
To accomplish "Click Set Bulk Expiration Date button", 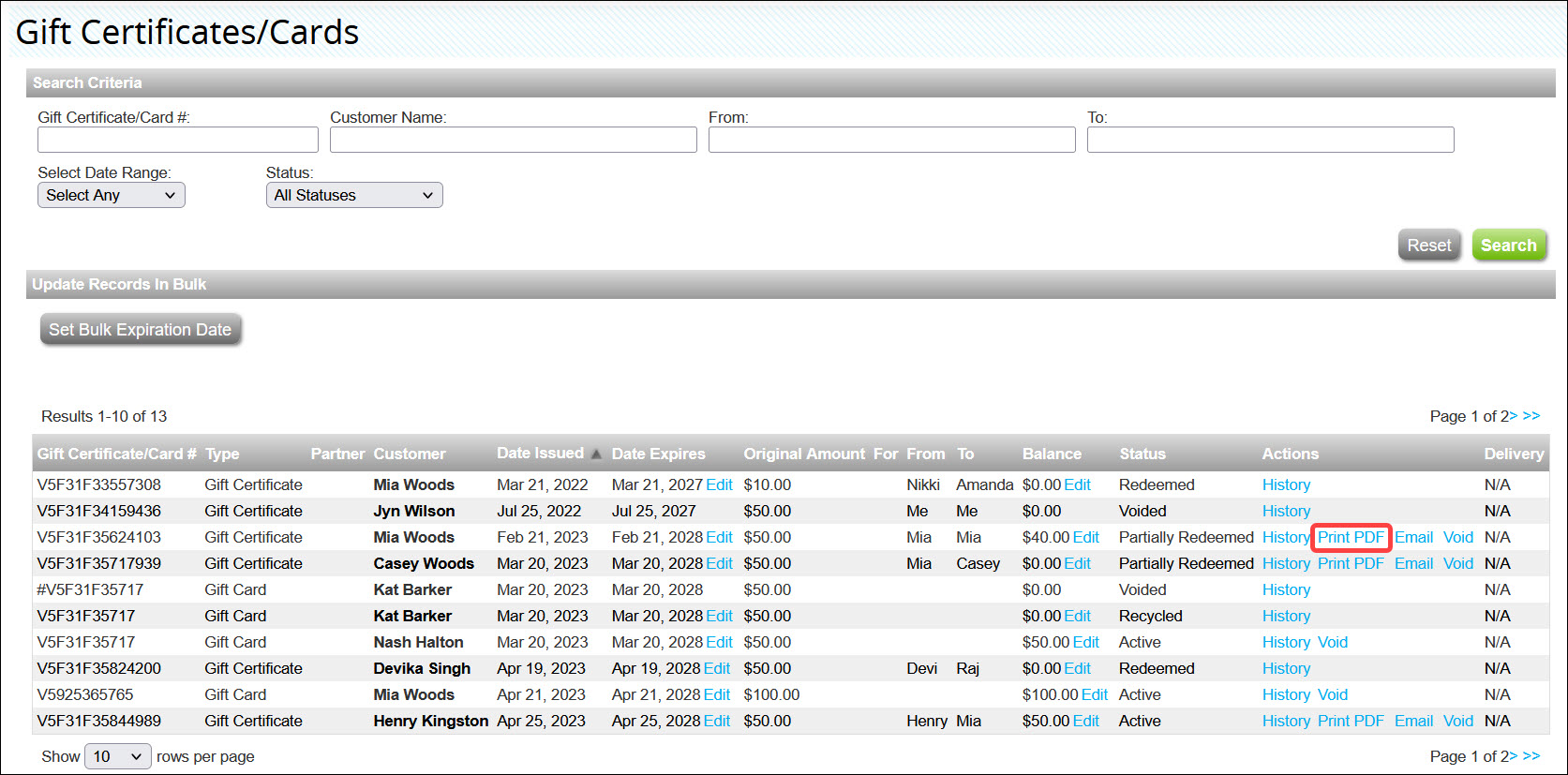I will [141, 330].
